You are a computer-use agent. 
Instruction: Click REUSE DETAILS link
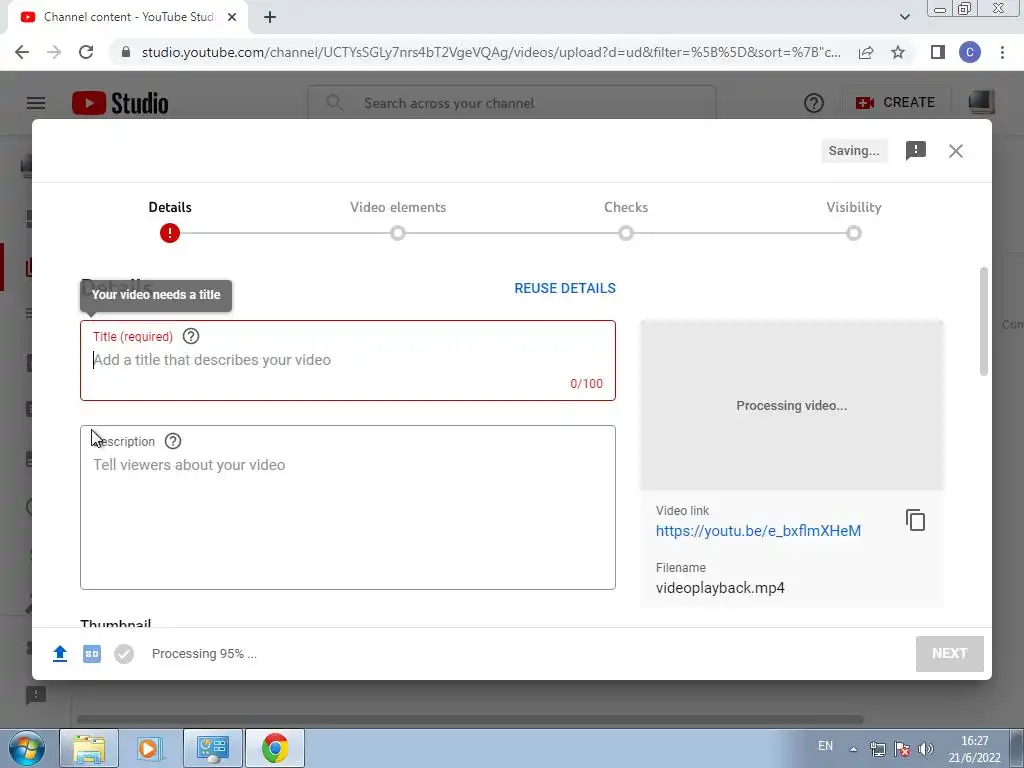(x=565, y=288)
